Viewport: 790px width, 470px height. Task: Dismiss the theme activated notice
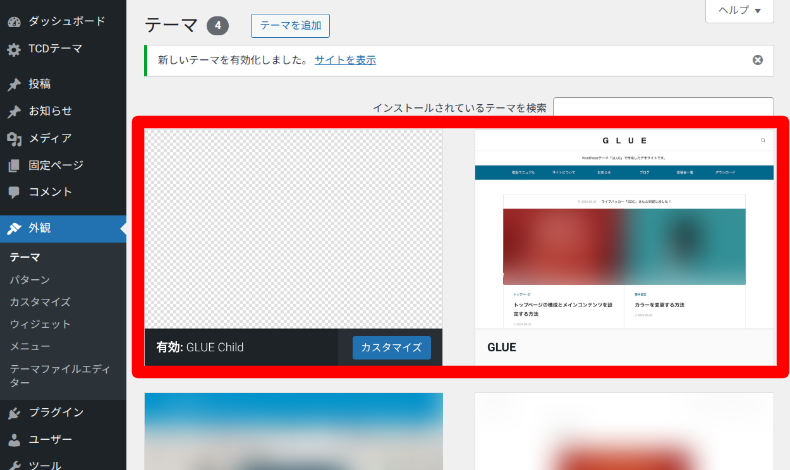pyautogui.click(x=757, y=60)
